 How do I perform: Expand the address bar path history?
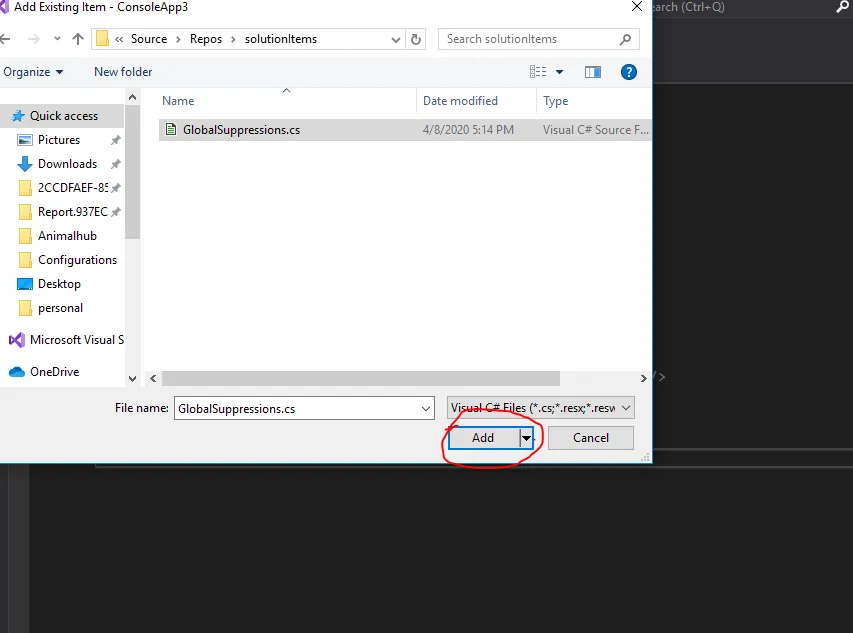point(396,40)
